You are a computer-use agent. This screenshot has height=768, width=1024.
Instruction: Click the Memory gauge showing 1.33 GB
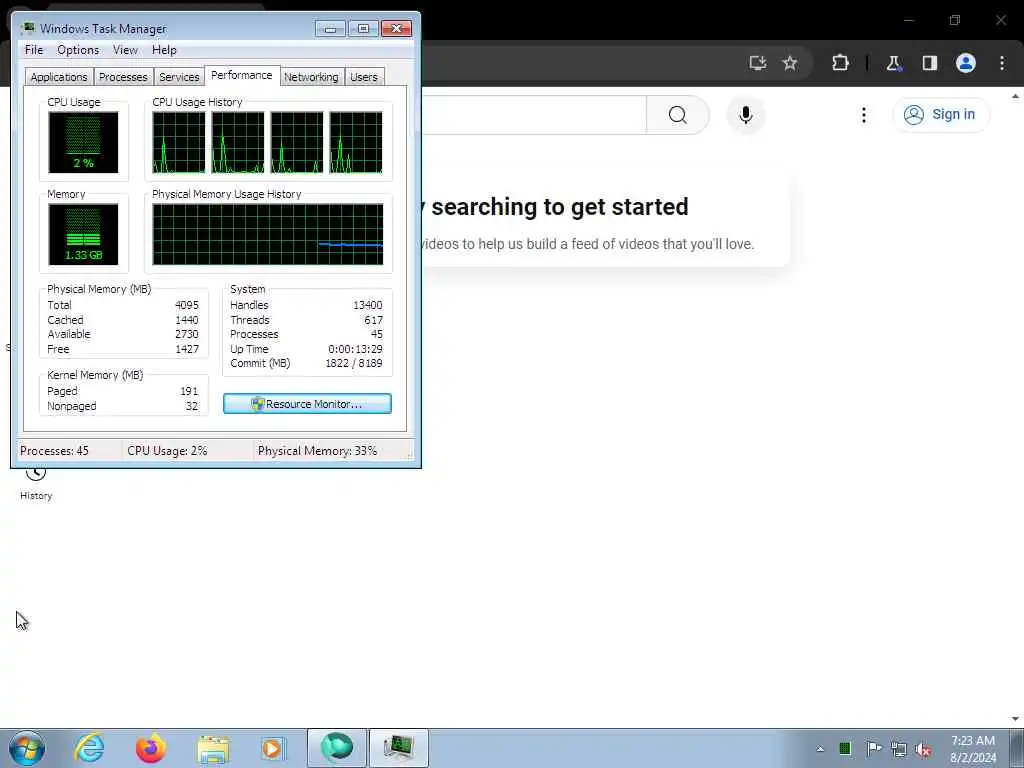83,234
